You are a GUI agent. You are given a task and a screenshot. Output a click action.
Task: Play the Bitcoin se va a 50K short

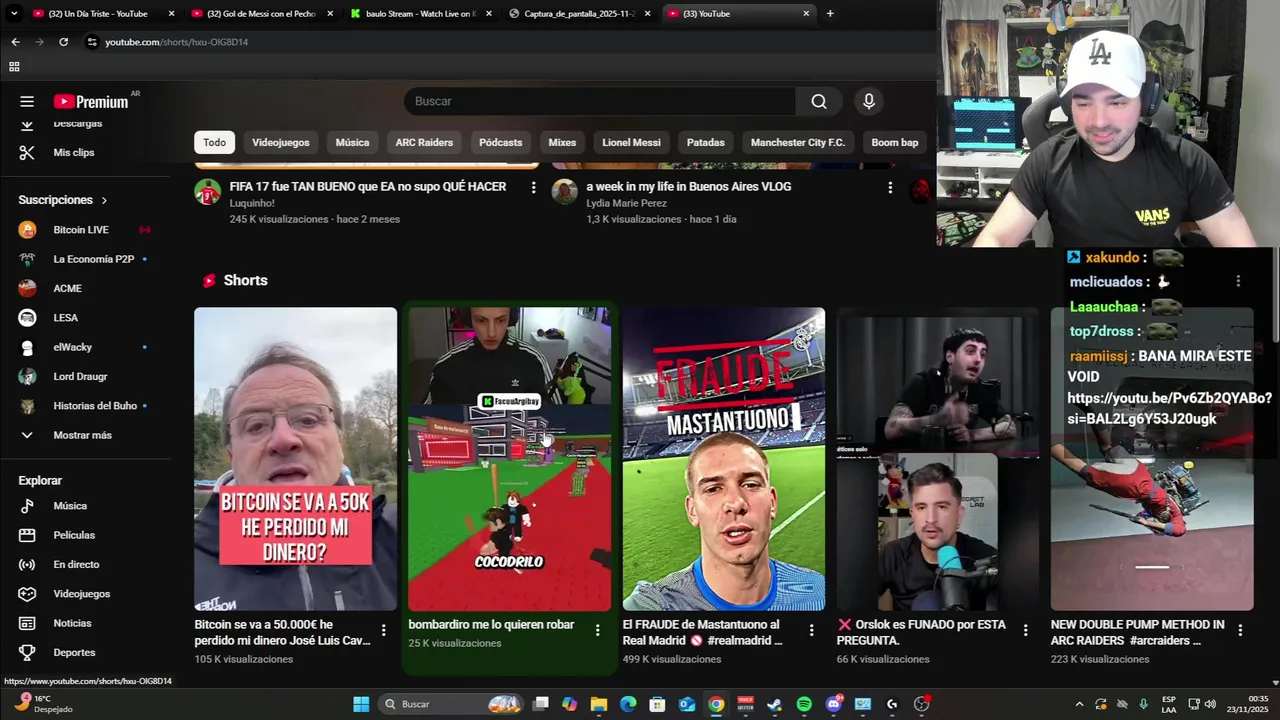pos(295,459)
